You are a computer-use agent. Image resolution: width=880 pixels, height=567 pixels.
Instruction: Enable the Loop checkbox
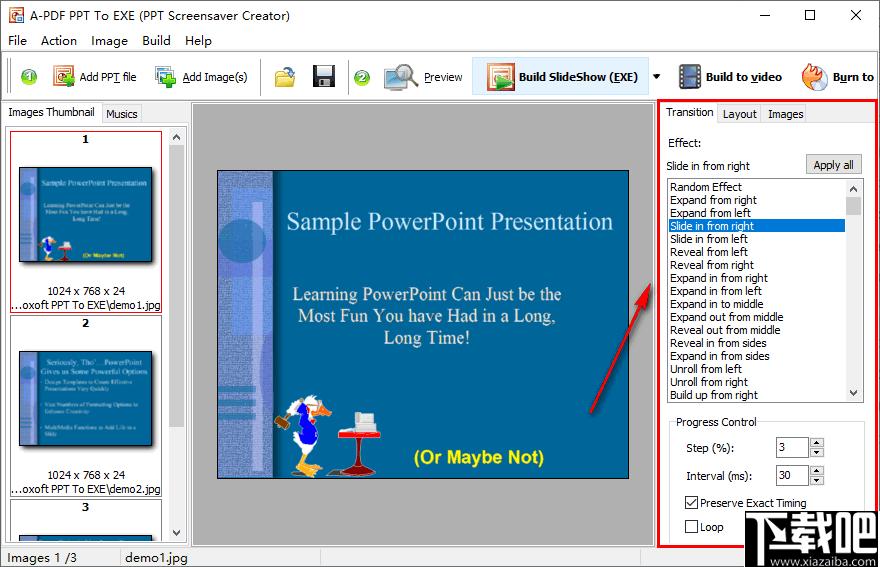pos(691,527)
